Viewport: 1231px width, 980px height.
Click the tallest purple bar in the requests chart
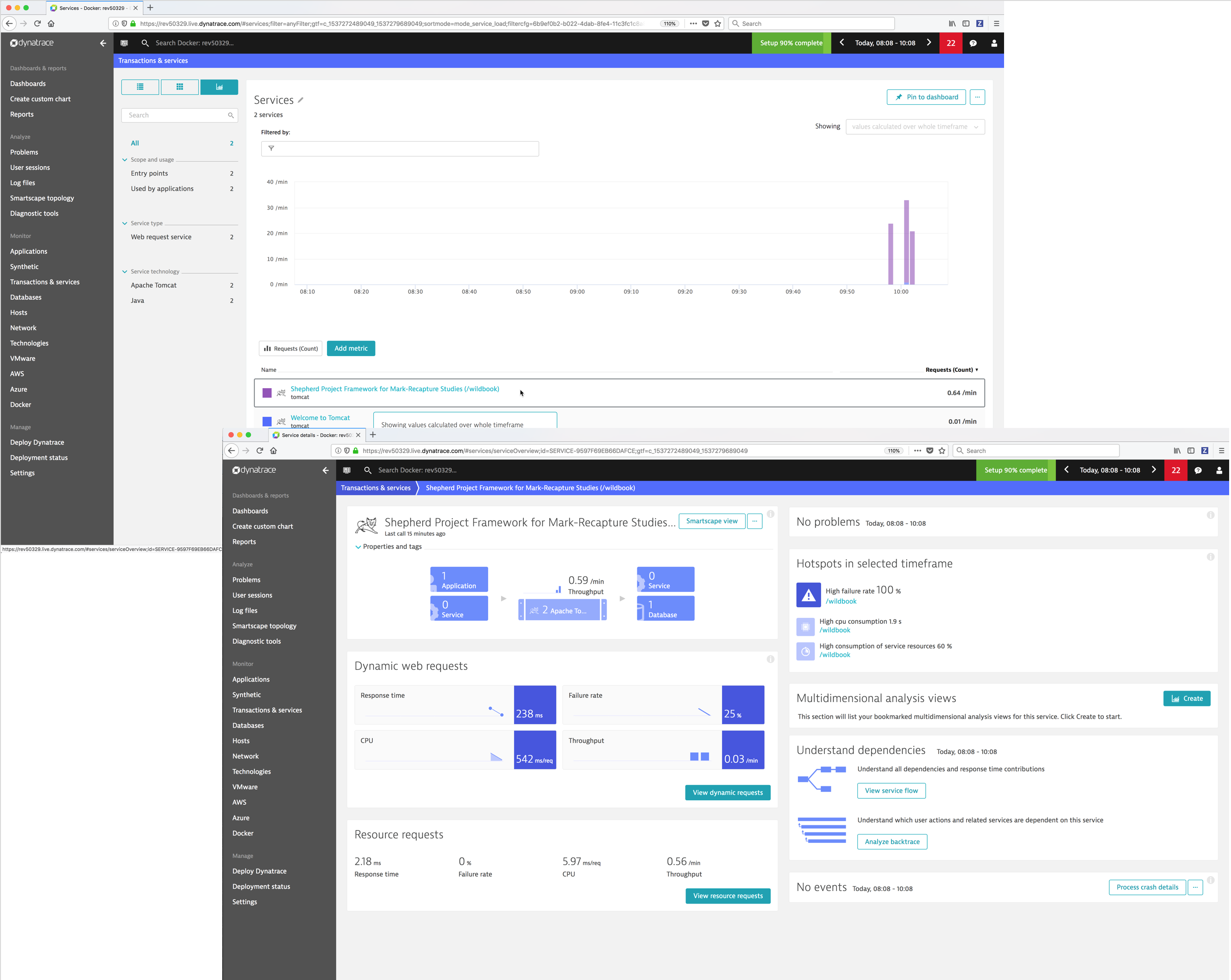(906, 242)
